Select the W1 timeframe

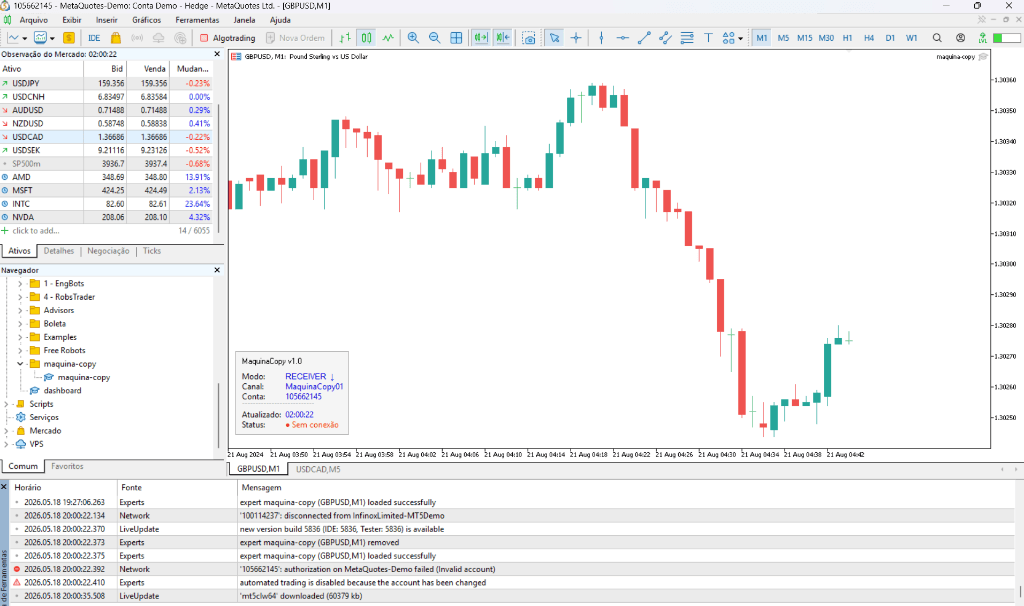coord(912,38)
